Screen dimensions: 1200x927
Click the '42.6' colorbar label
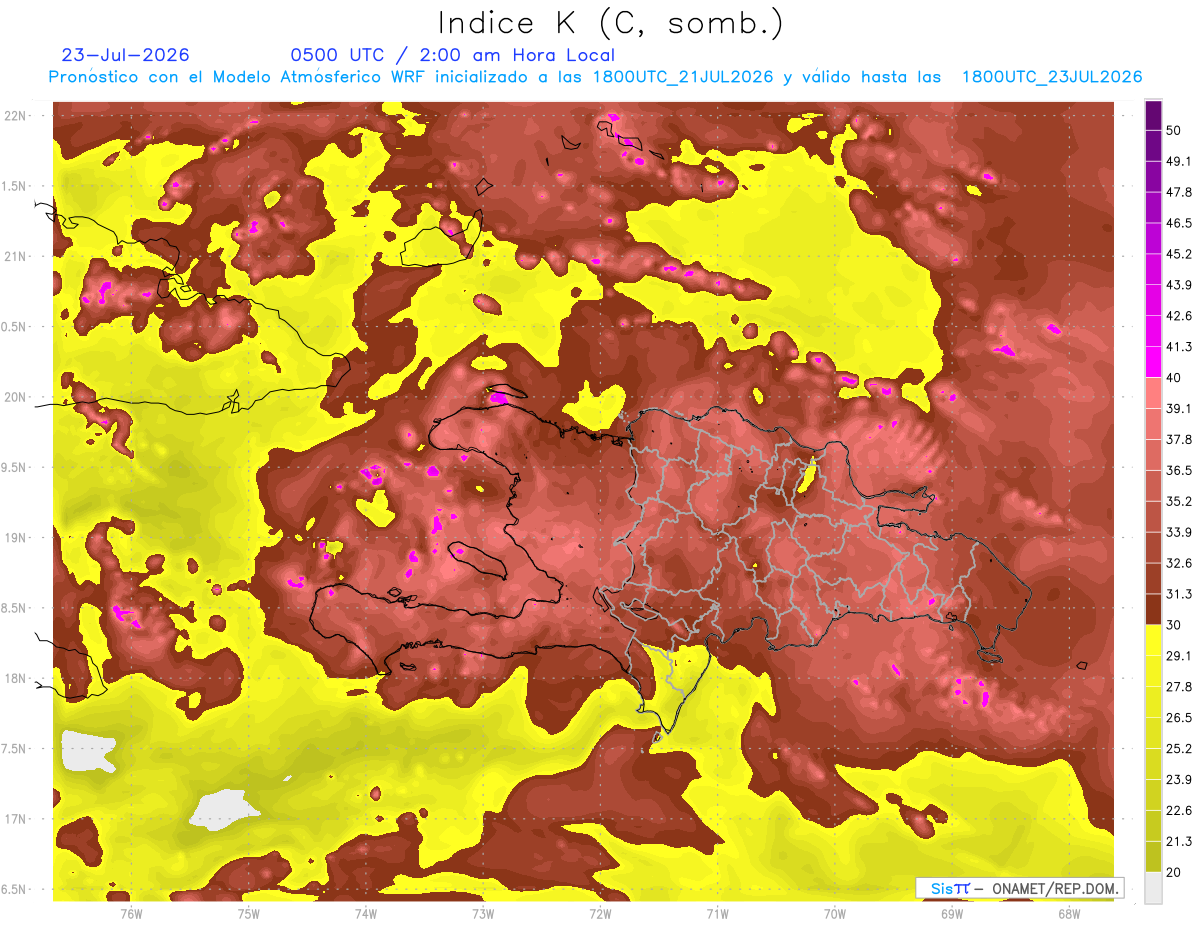click(1178, 316)
